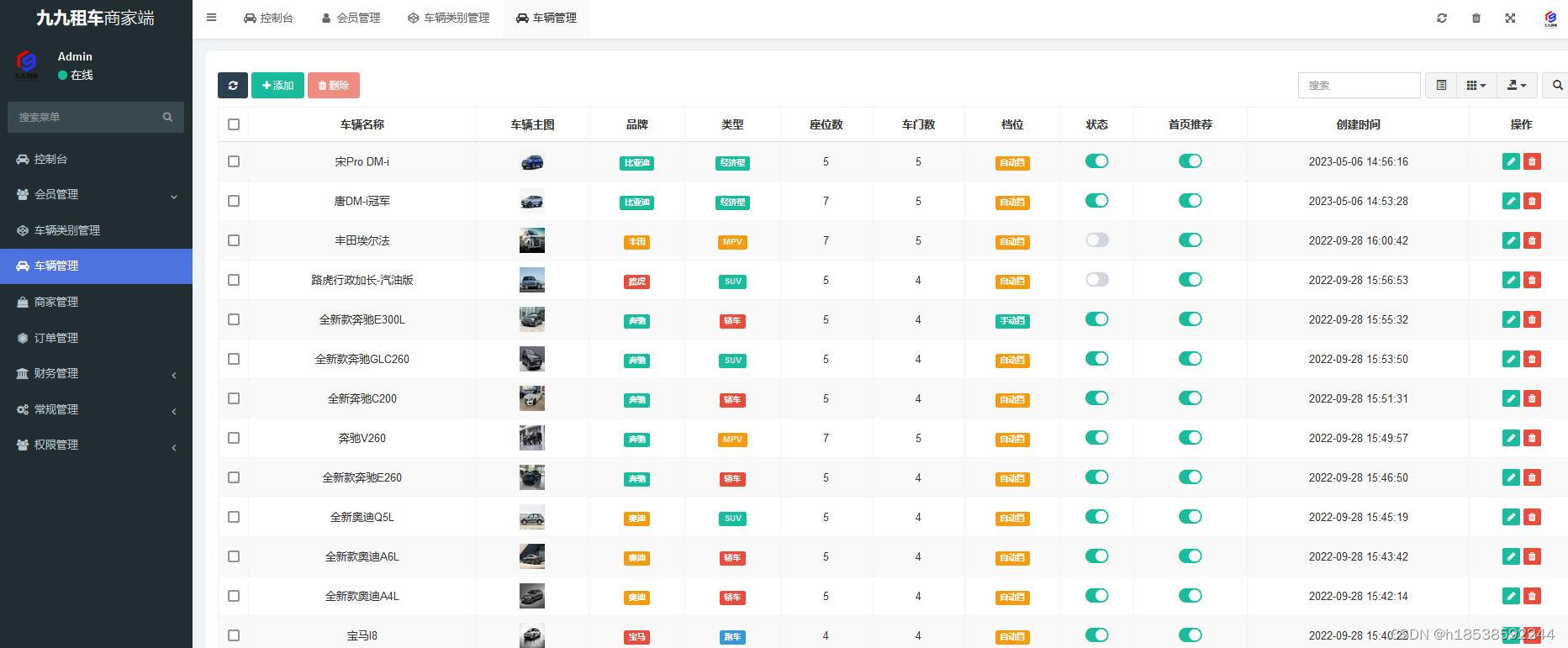The width and height of the screenshot is (1568, 648).
Task: Edit the 全新款奔驰GLC260 row
Action: (1511, 359)
